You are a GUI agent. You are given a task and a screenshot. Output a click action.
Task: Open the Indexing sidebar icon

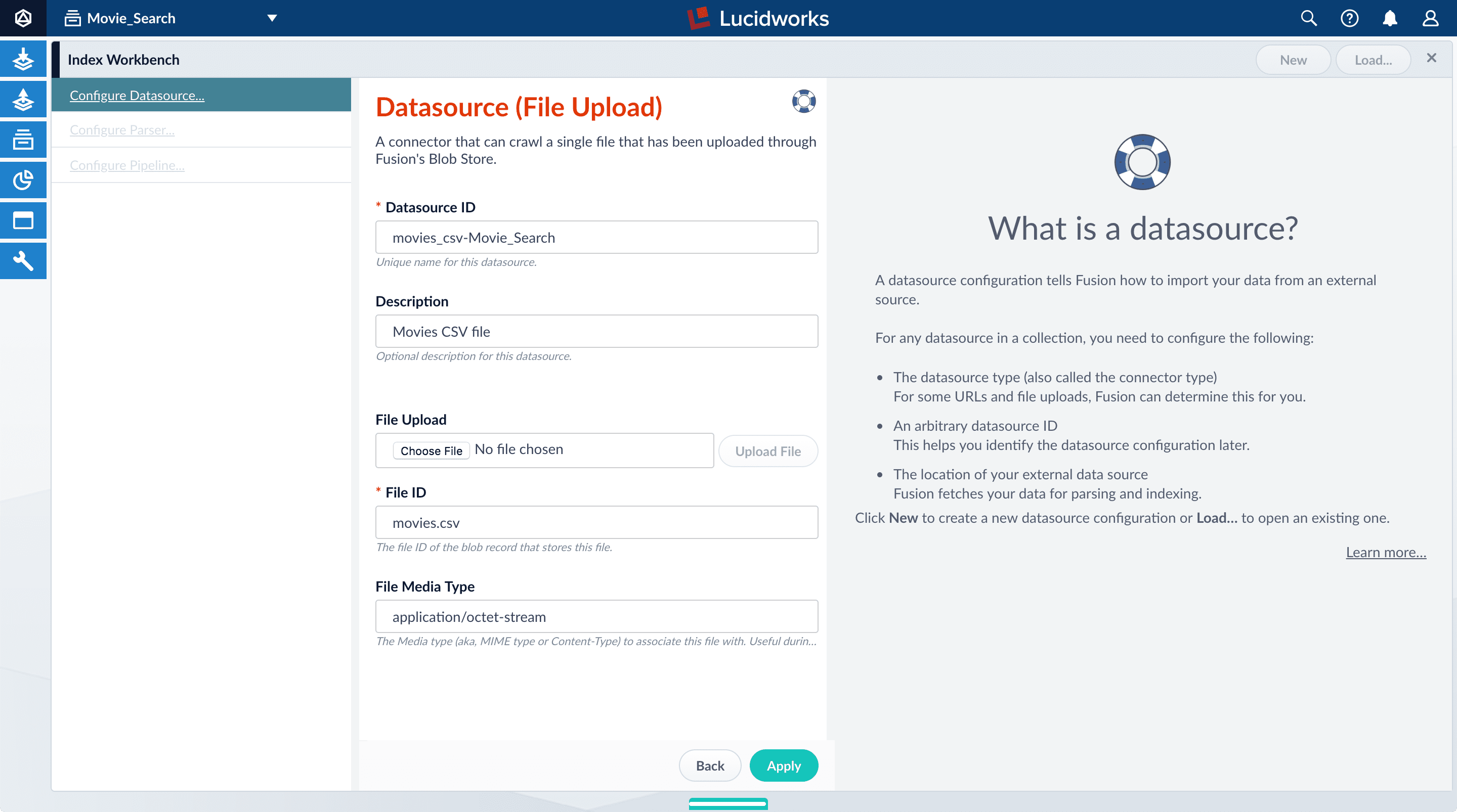pos(23,59)
